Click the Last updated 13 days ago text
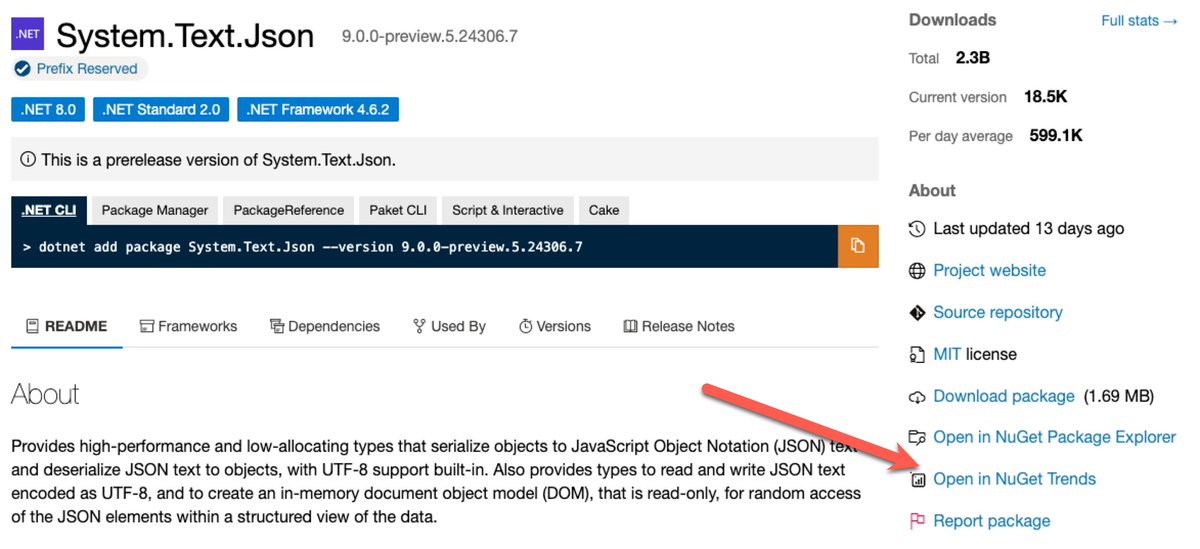The width and height of the screenshot is (1200, 549). tap(1028, 229)
